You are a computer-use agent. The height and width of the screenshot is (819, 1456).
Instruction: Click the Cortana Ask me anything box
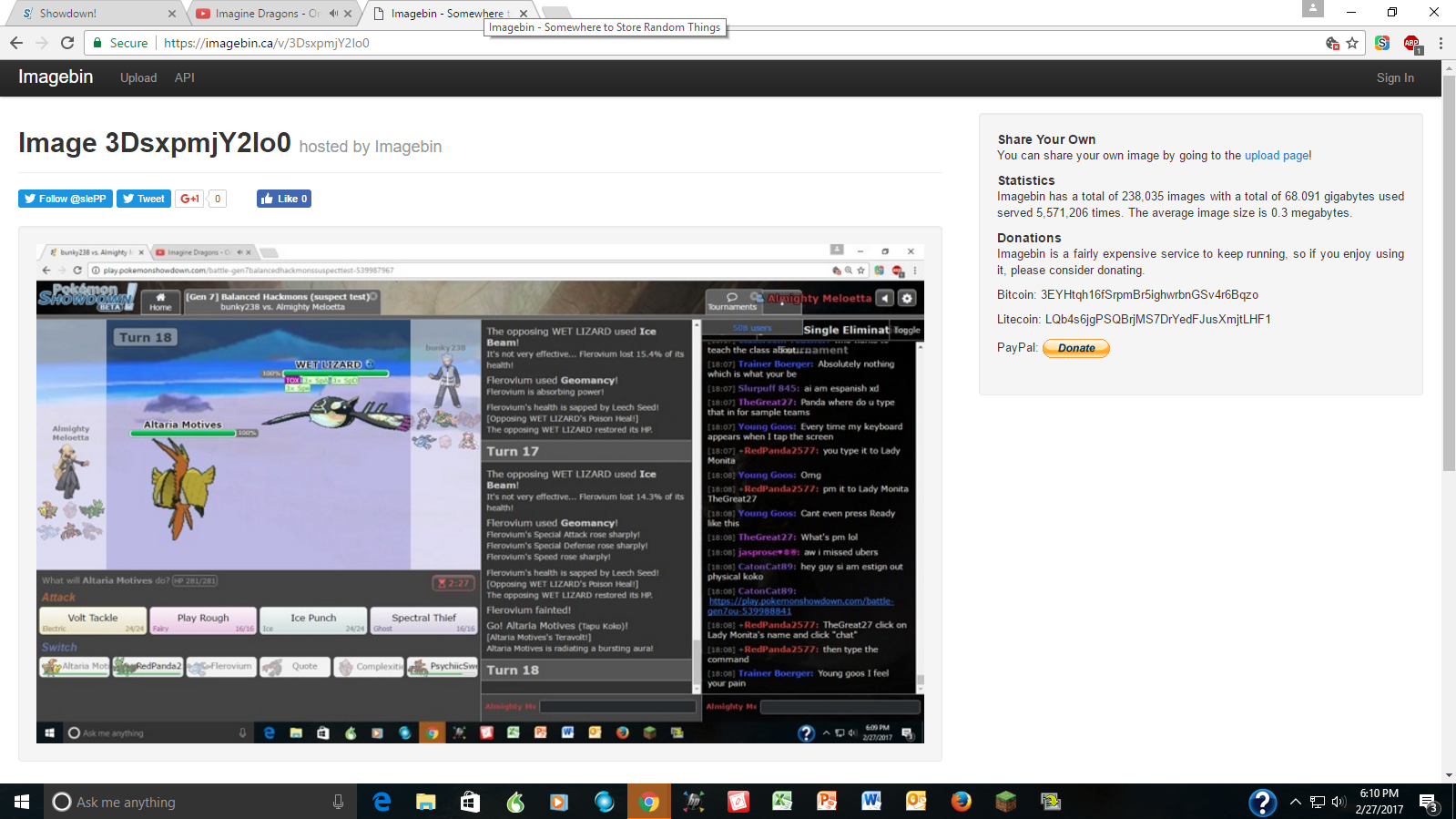point(199,802)
